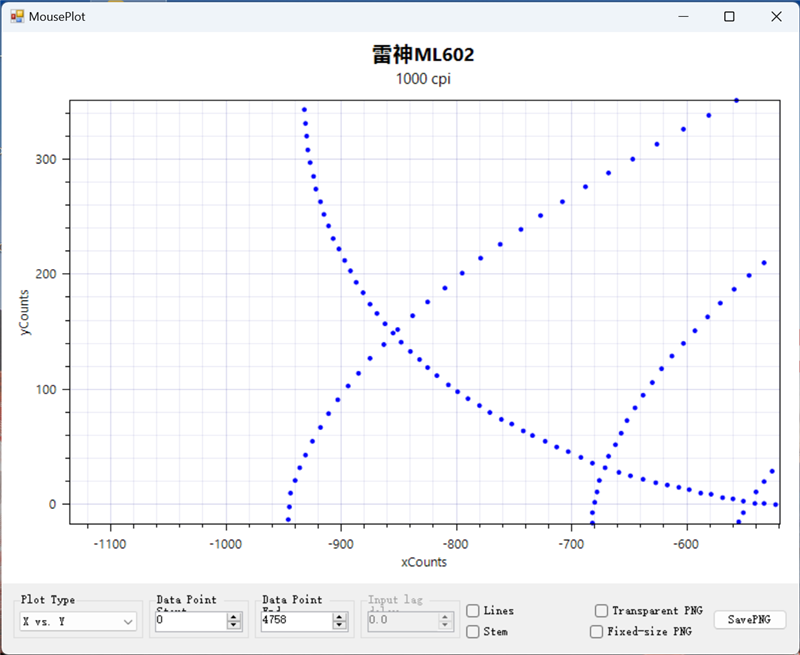
Task: Click the -1100 x-axis tick label
Action: [x=110, y=544]
